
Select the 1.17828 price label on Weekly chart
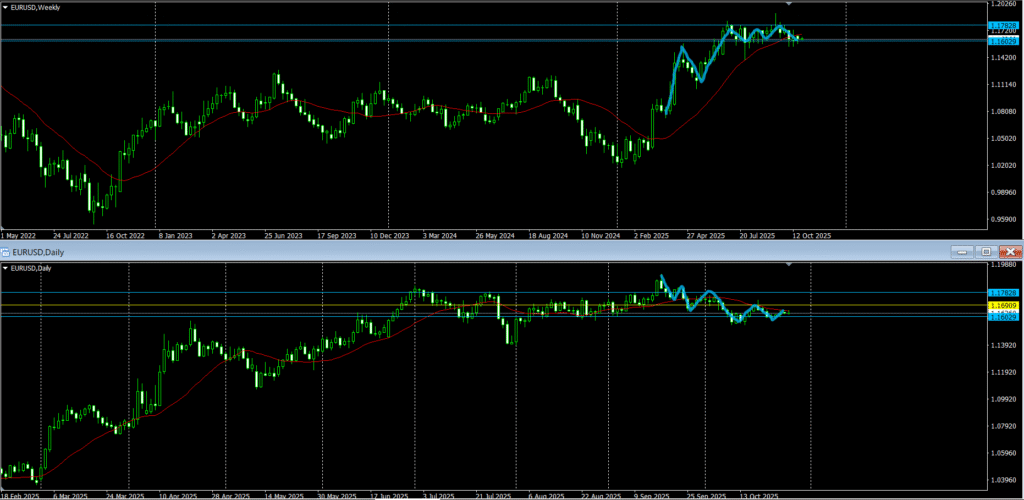(x=1003, y=25)
